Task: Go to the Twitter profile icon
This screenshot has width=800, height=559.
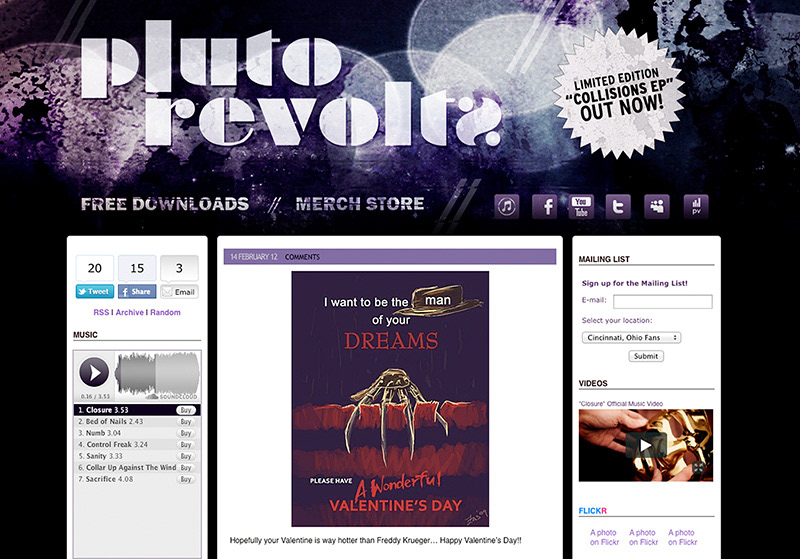Action: [619, 206]
